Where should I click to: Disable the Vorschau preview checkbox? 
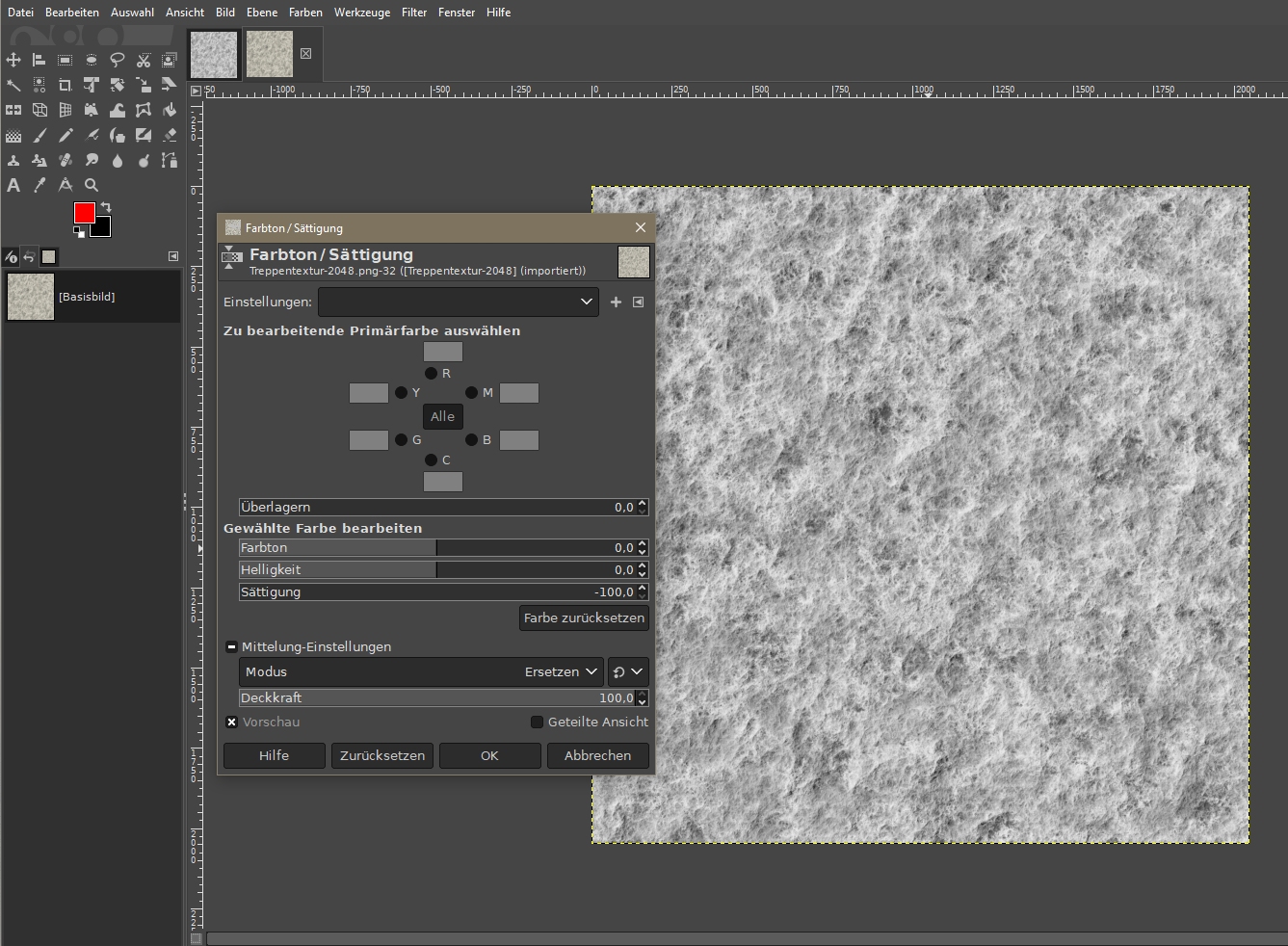pyautogui.click(x=231, y=722)
